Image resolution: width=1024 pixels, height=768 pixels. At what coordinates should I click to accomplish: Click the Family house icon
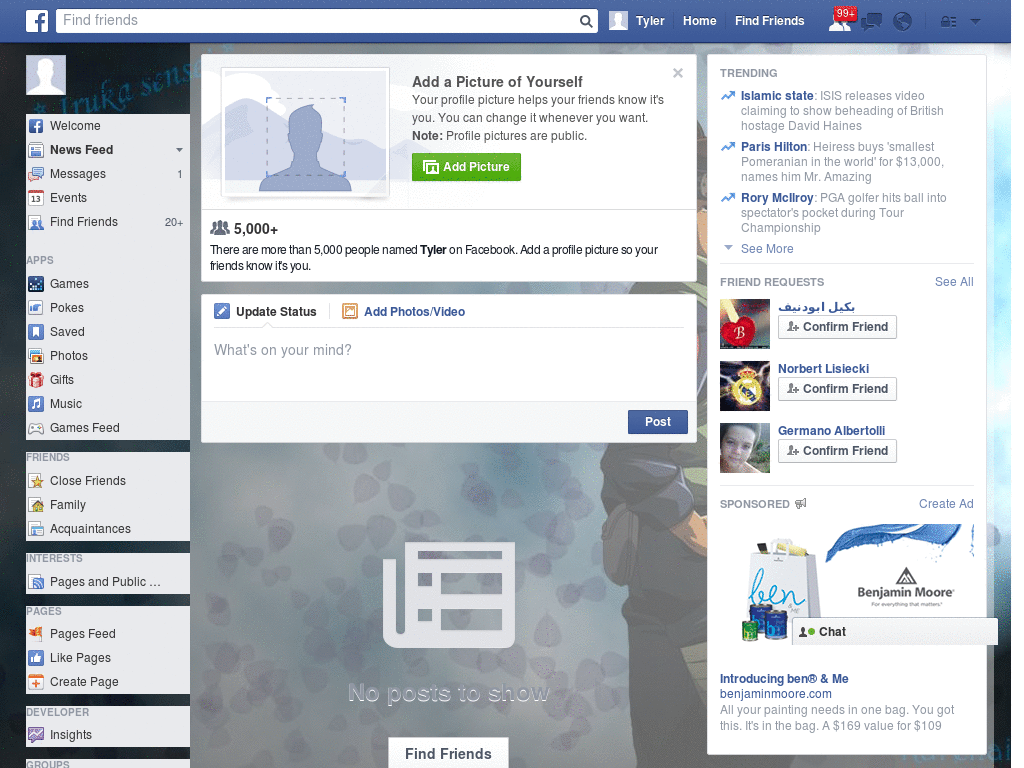click(x=36, y=505)
